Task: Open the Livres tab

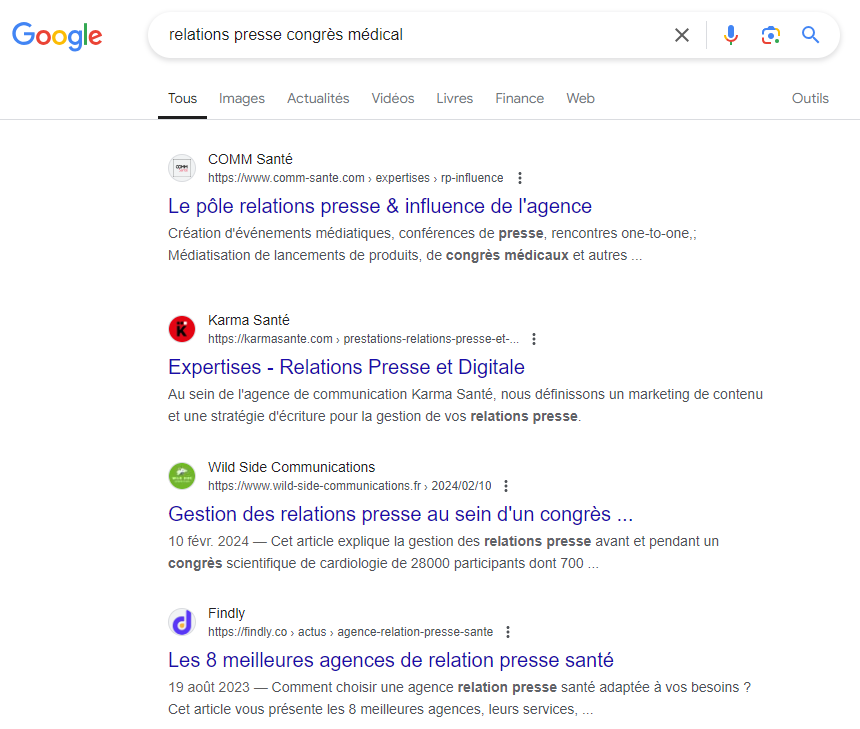Action: (454, 99)
